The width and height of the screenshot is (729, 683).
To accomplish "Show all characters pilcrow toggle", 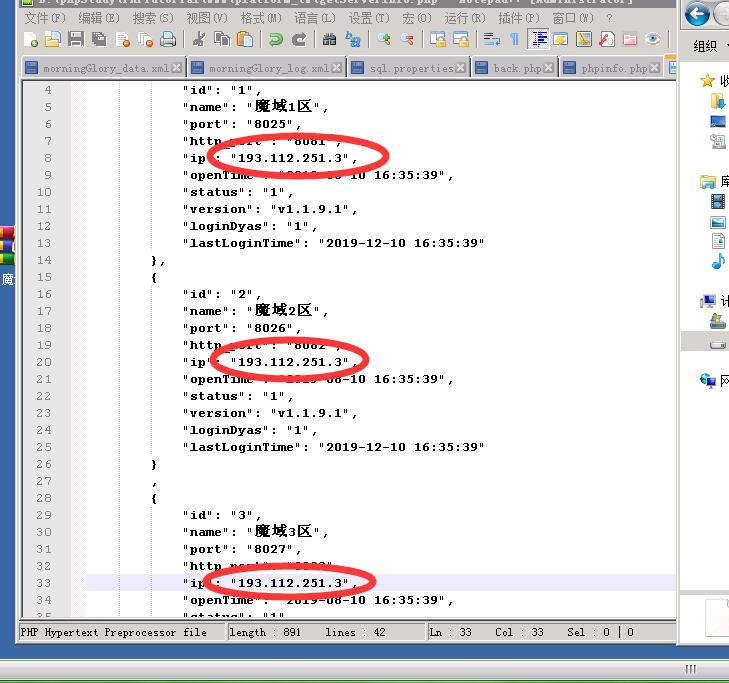I will tap(514, 40).
